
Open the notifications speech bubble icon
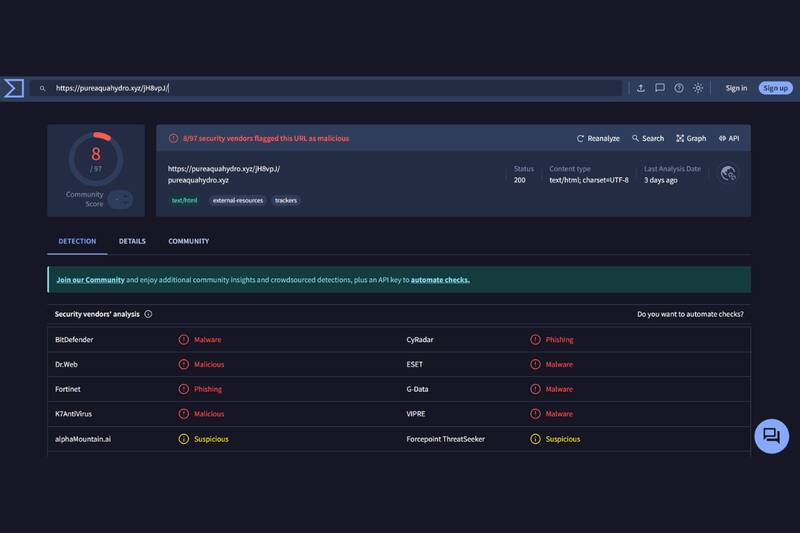[660, 88]
